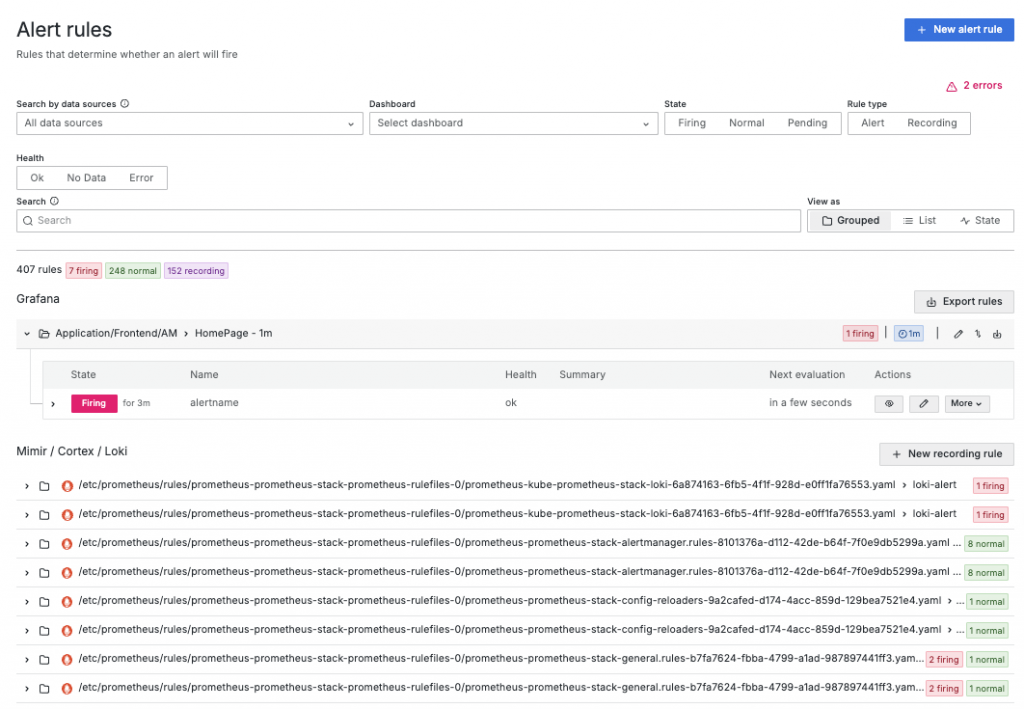Click the New alert rule button
1024x709 pixels.
point(958,29)
